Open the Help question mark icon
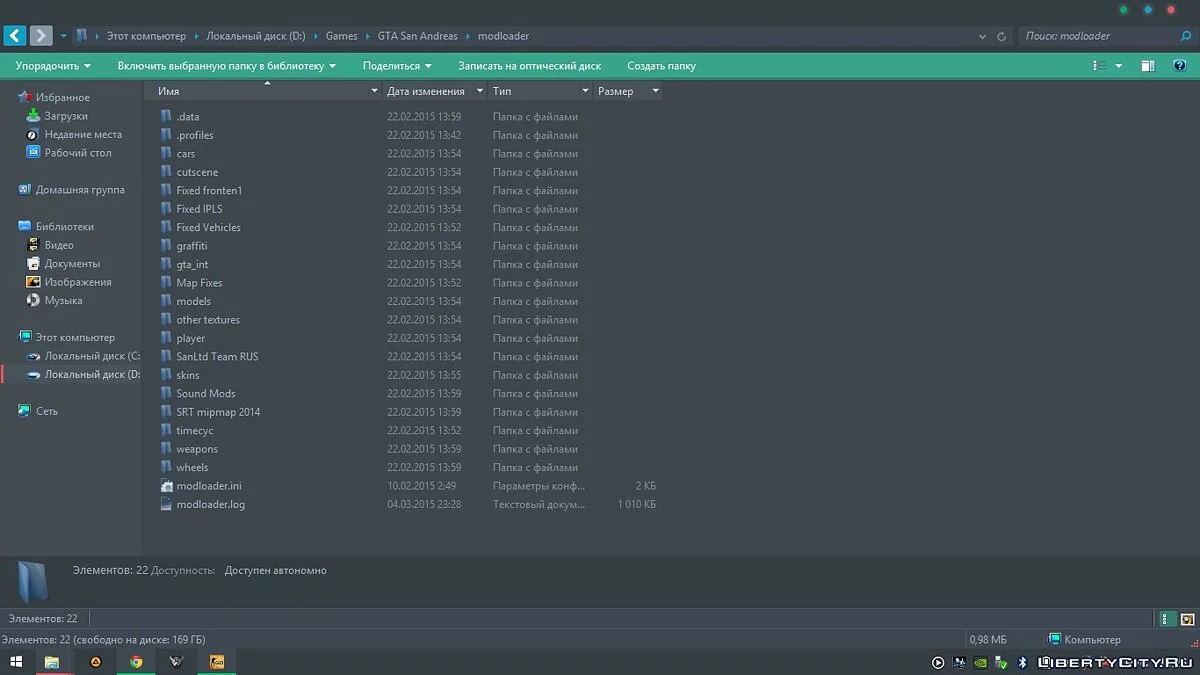 (1179, 66)
